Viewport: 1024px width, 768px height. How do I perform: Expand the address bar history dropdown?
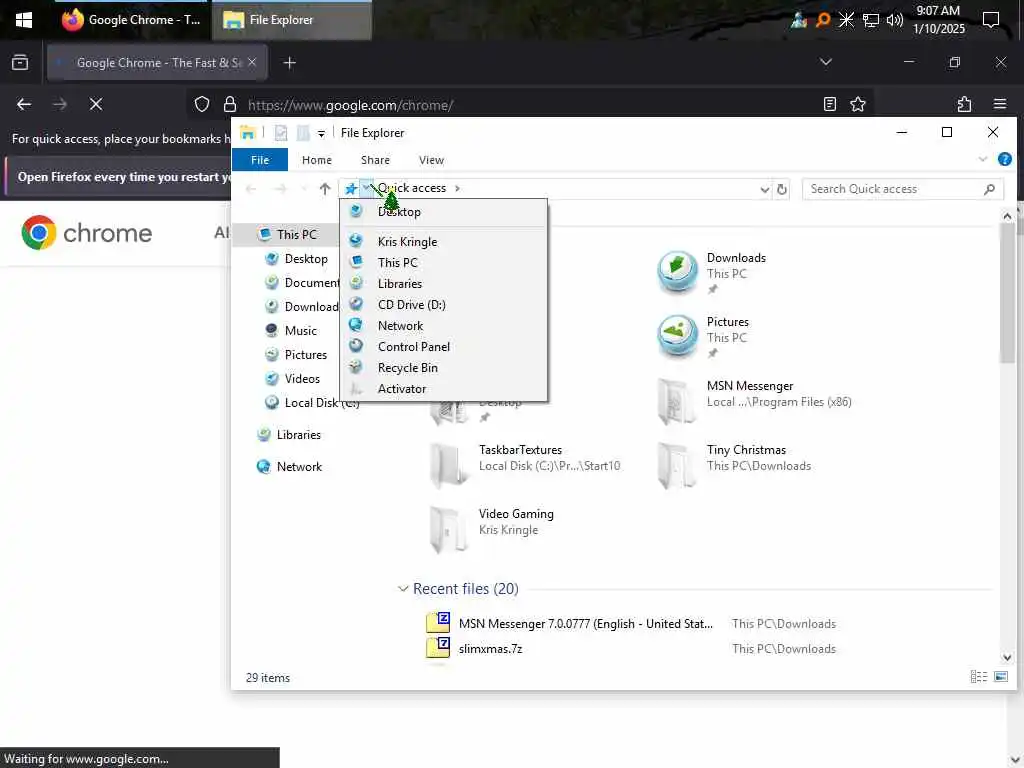tap(765, 189)
